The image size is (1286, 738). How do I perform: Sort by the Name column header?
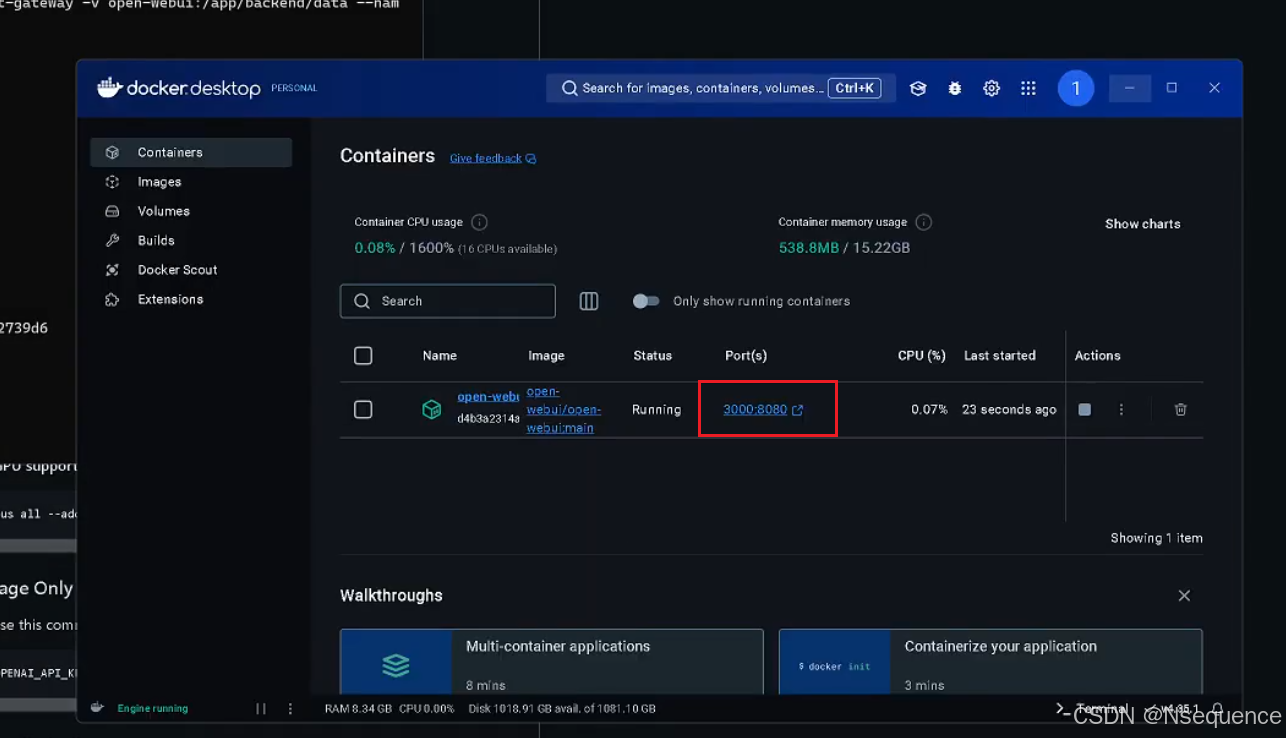point(439,356)
